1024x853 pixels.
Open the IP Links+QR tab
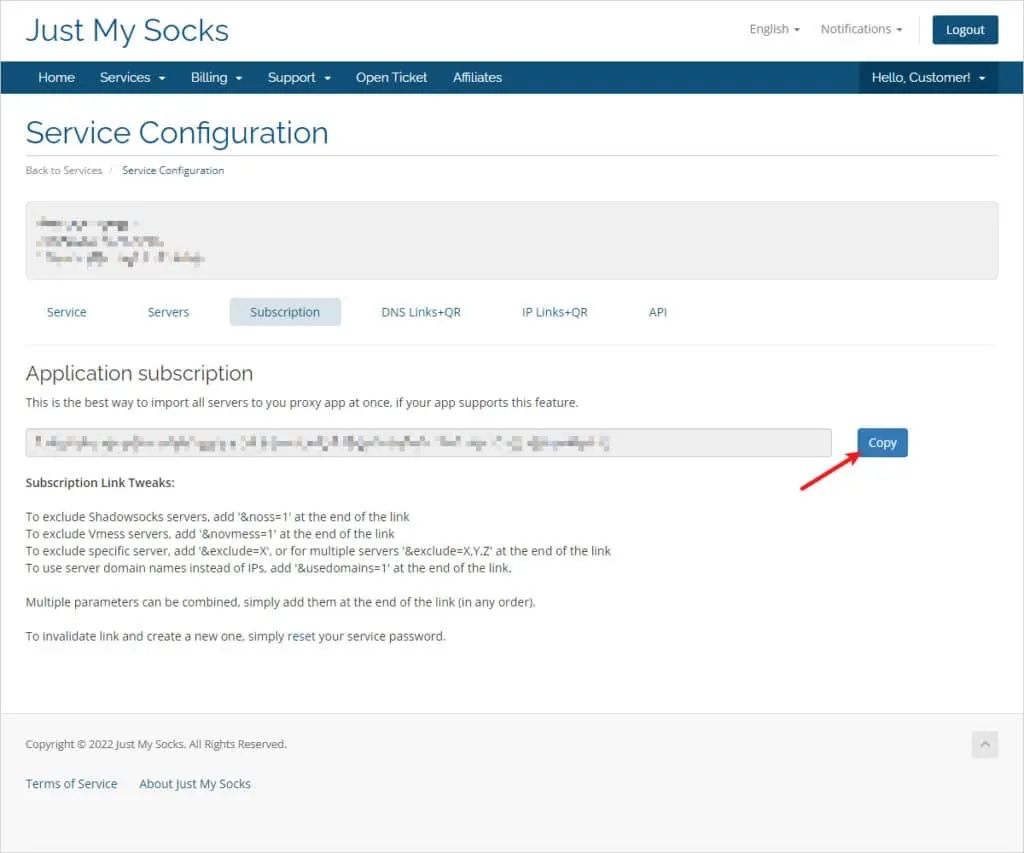click(554, 312)
